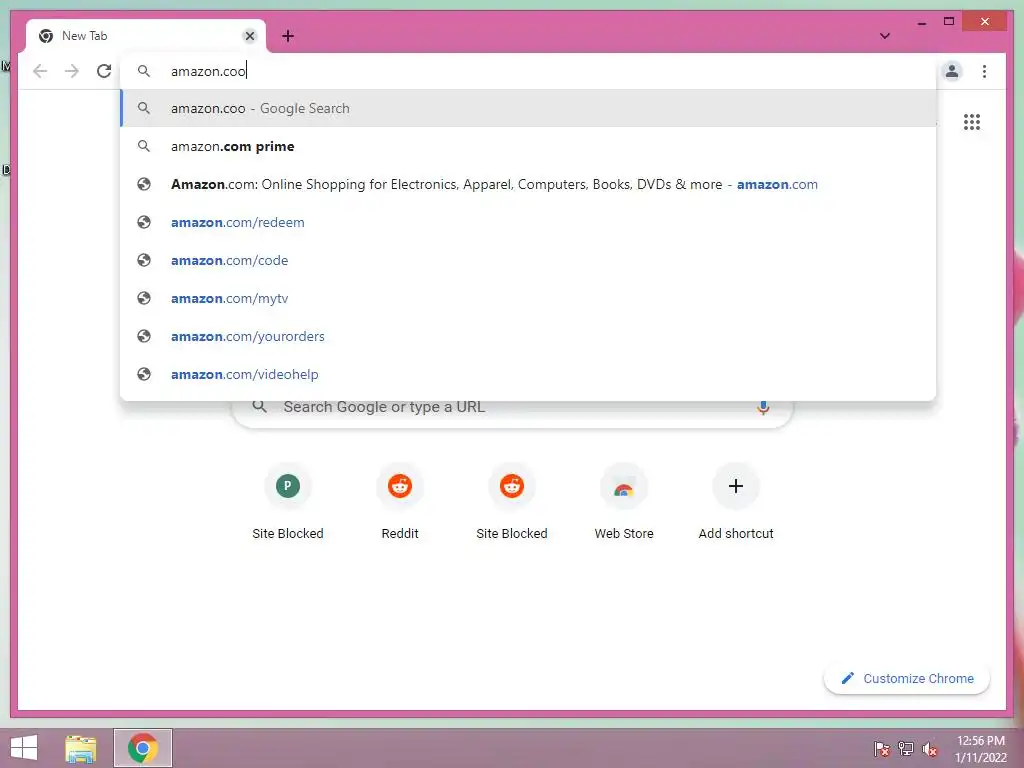This screenshot has width=1024, height=768.
Task: Open the Google apps grid
Action: tap(972, 122)
